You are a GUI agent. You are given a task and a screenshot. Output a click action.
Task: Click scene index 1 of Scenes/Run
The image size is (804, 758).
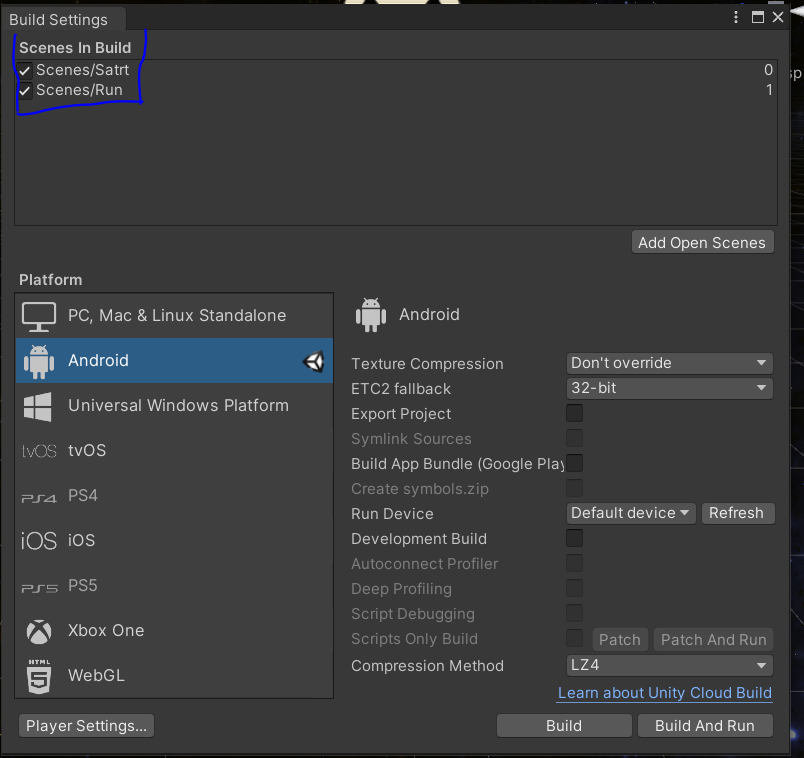(x=769, y=90)
